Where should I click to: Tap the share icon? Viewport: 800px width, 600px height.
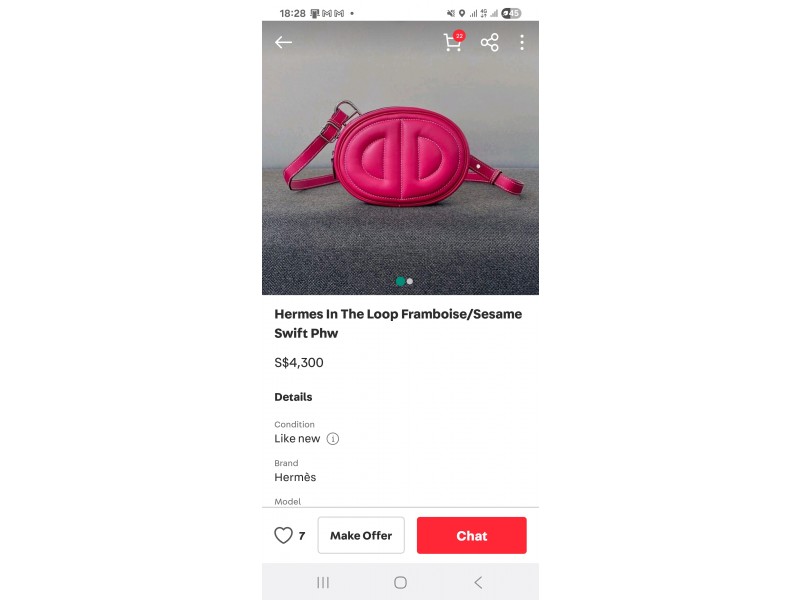[489, 42]
